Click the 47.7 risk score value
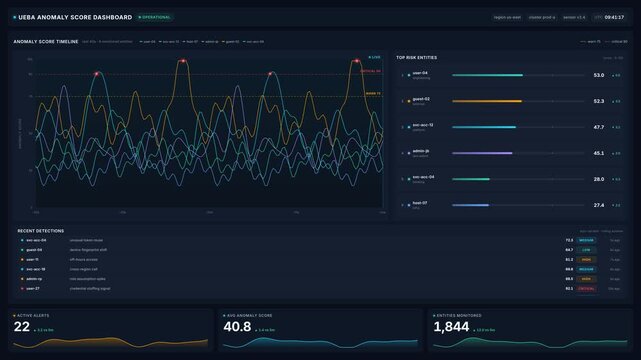 598,127
